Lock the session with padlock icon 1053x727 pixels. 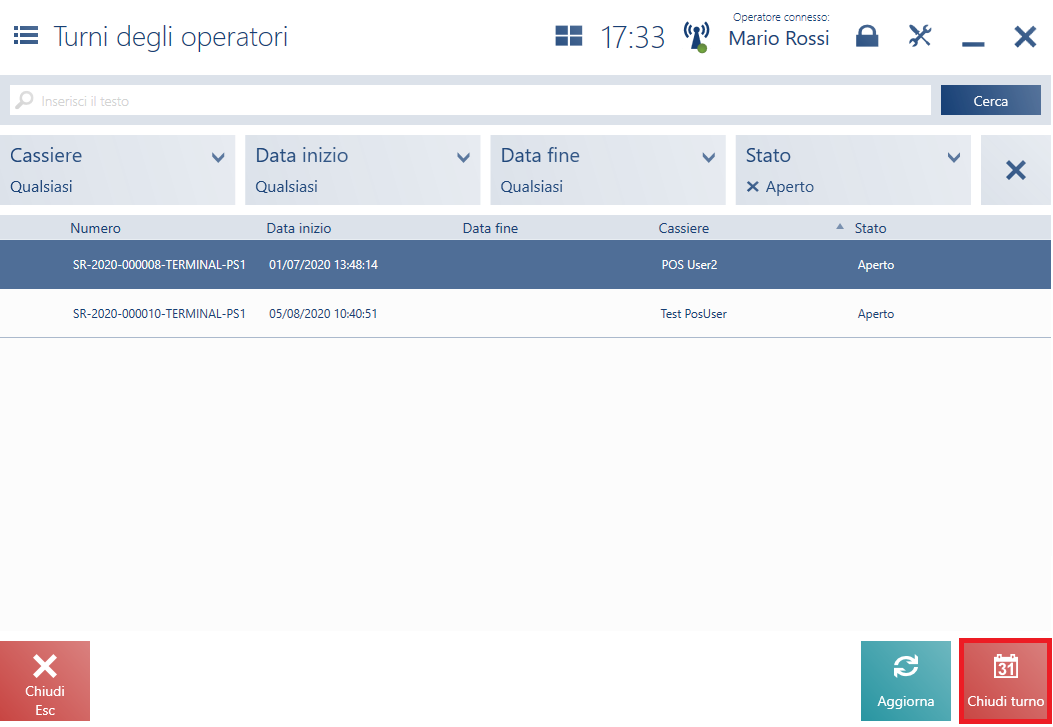pos(867,36)
